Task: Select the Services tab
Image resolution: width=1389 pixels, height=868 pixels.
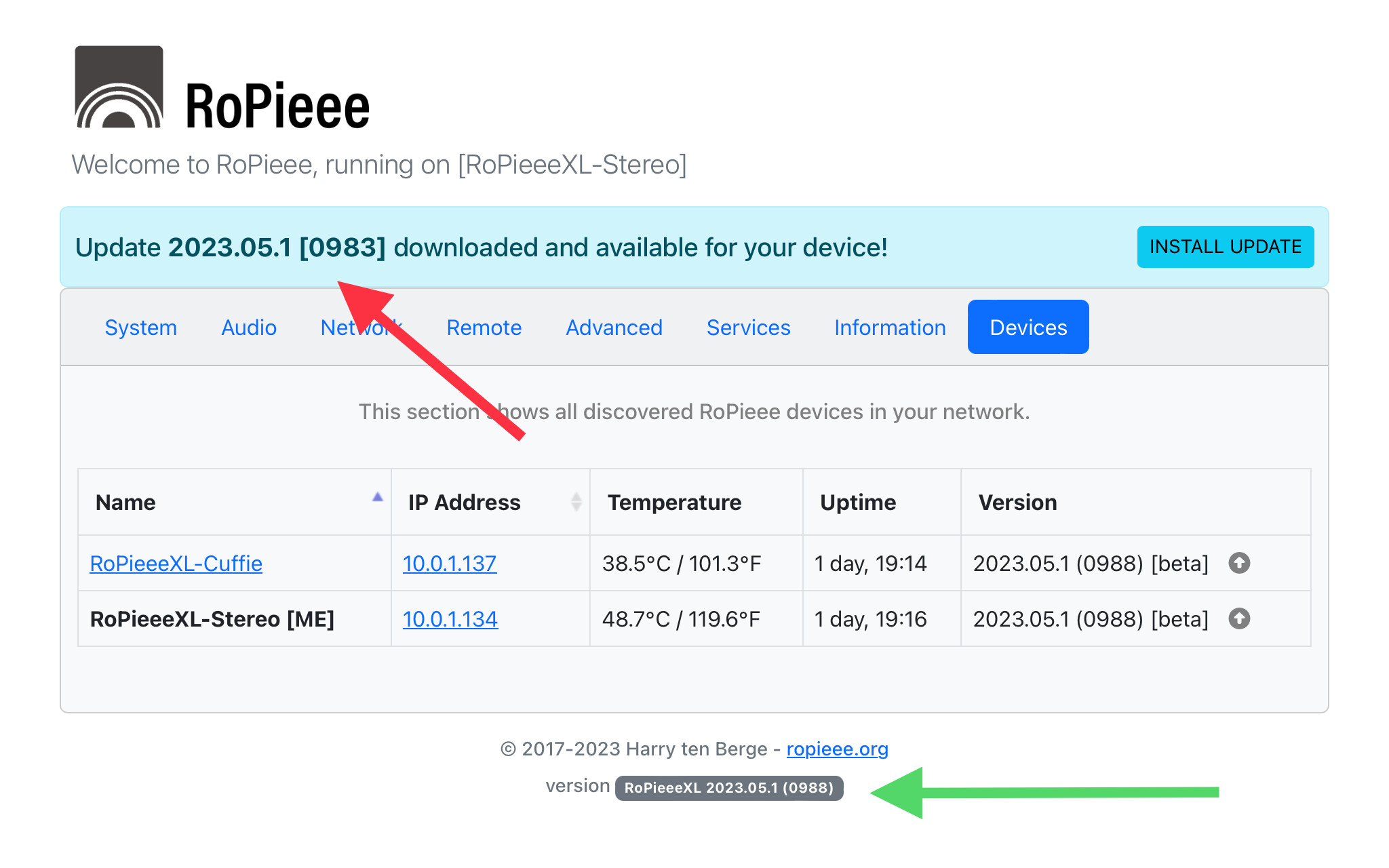Action: (748, 328)
